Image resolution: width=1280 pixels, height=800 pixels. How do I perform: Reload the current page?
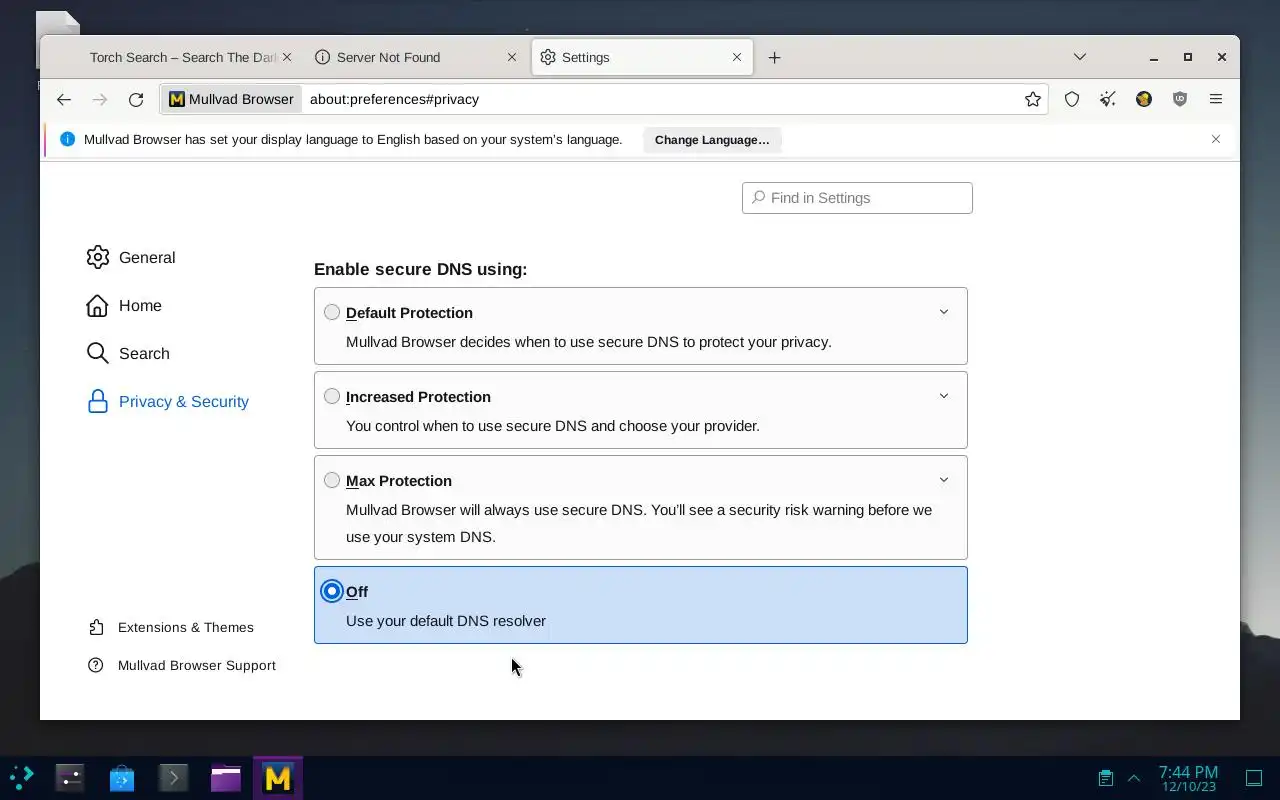point(136,99)
